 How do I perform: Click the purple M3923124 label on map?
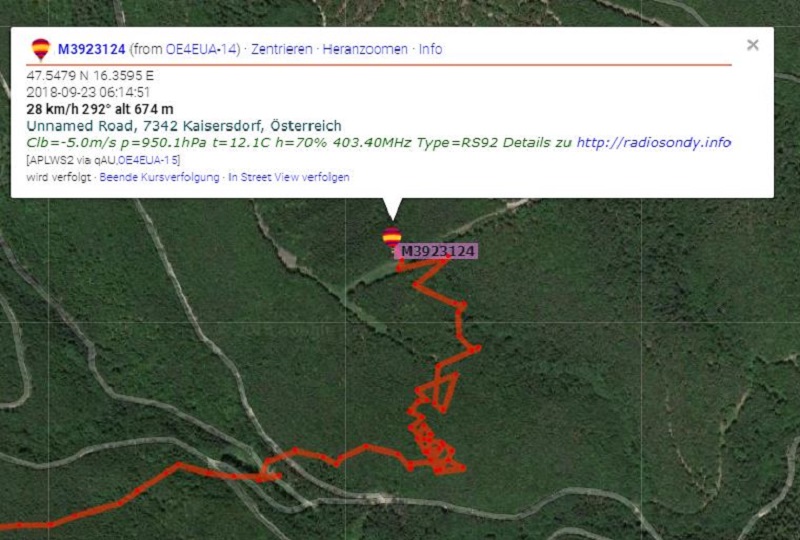[437, 251]
